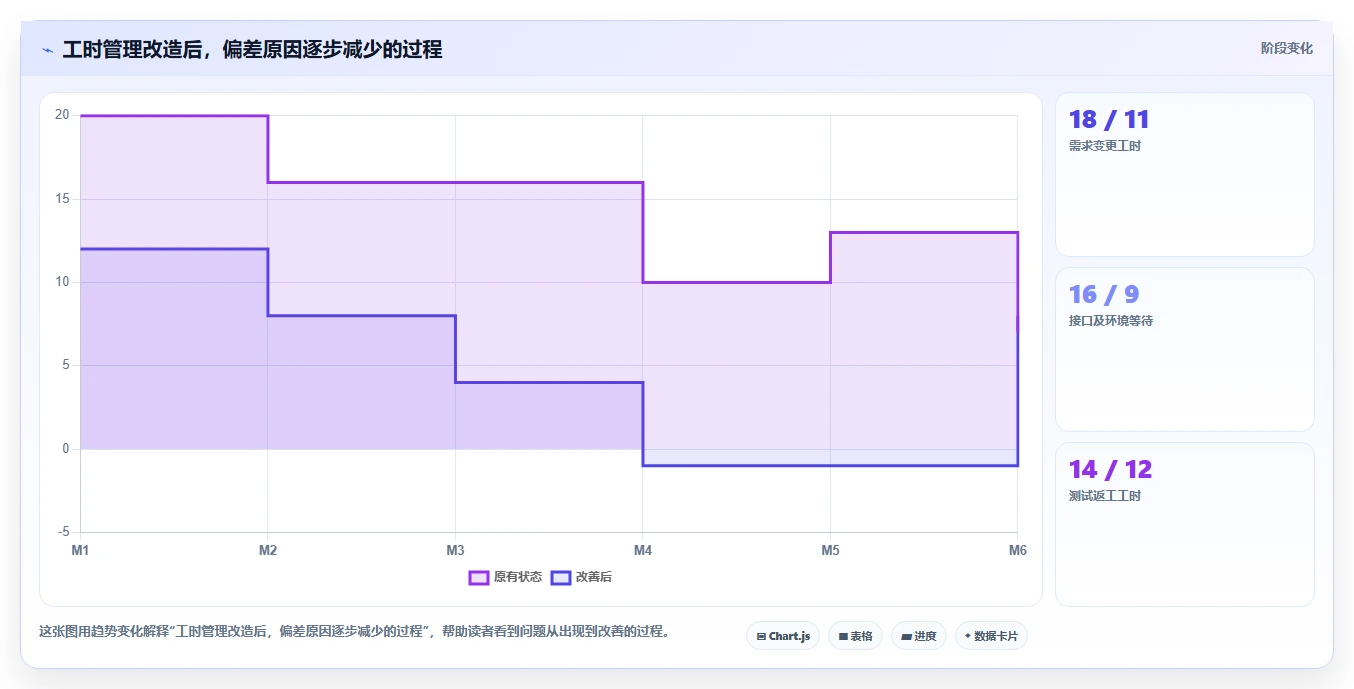Click the M6 x-axis label
This screenshot has width=1354, height=689.
1017,550
